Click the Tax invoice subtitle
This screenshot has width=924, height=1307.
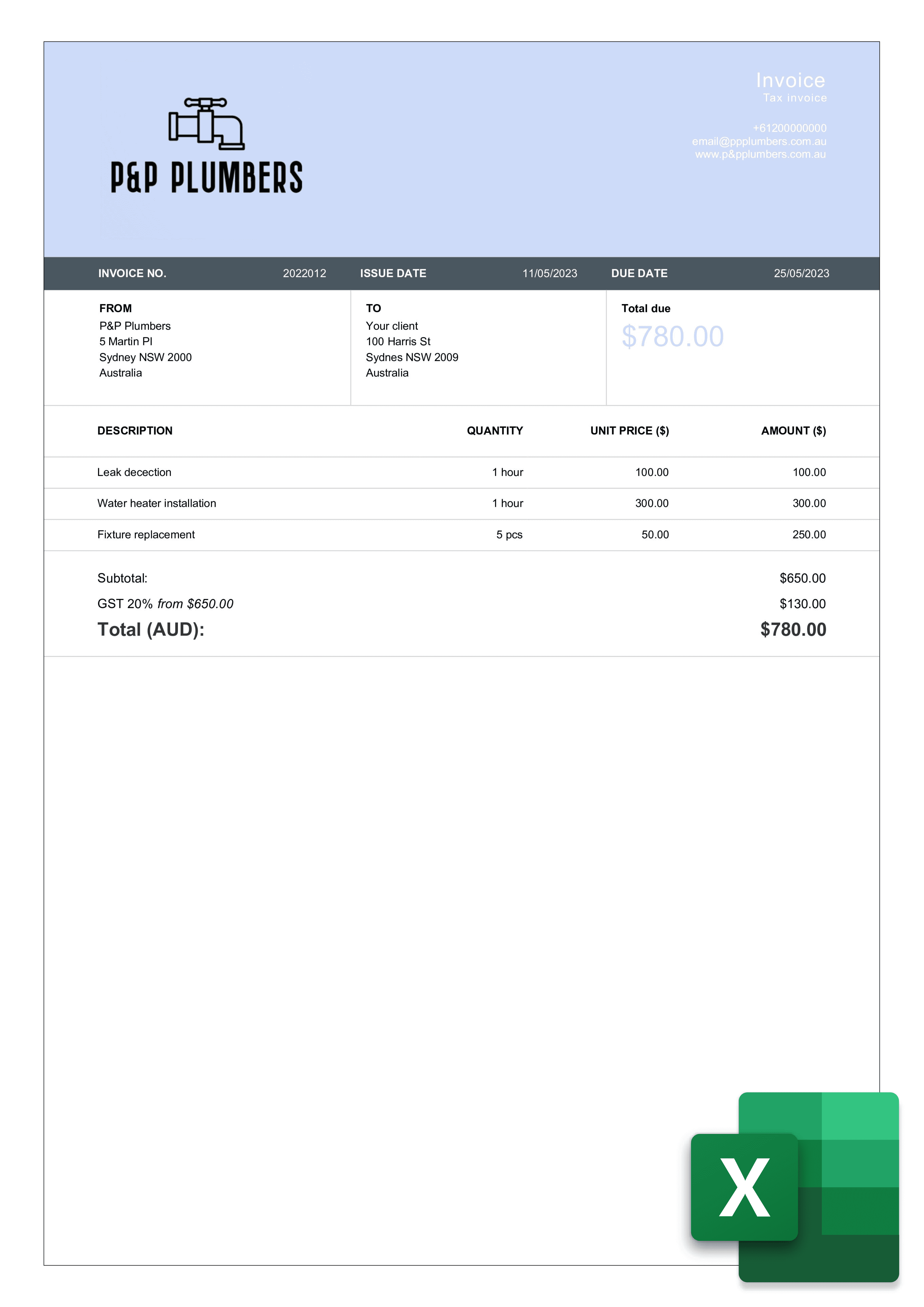pyautogui.click(x=795, y=98)
